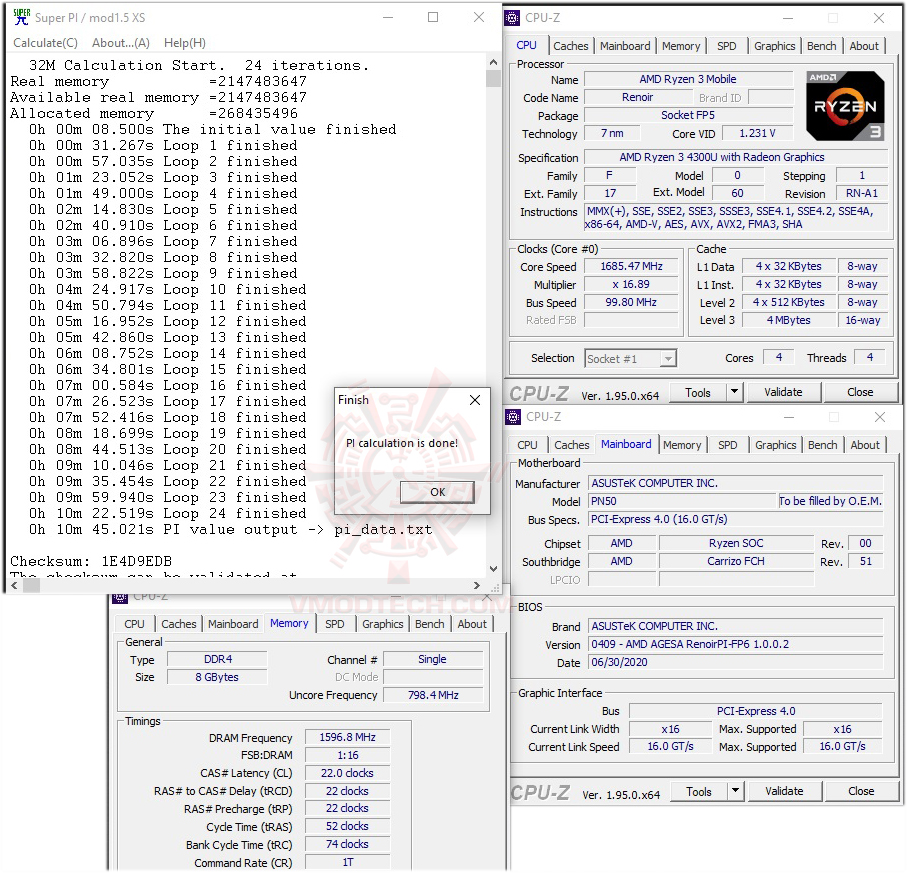The height and width of the screenshot is (873, 907).
Task: Expand Tools dropdown arrow in Mainboard CPU-Z window
Action: tap(735, 791)
